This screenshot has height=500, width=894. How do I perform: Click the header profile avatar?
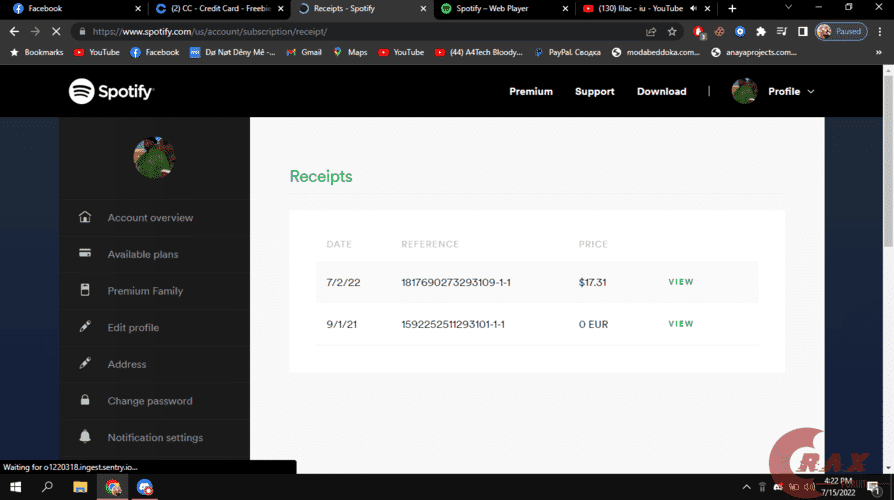pyautogui.click(x=744, y=91)
